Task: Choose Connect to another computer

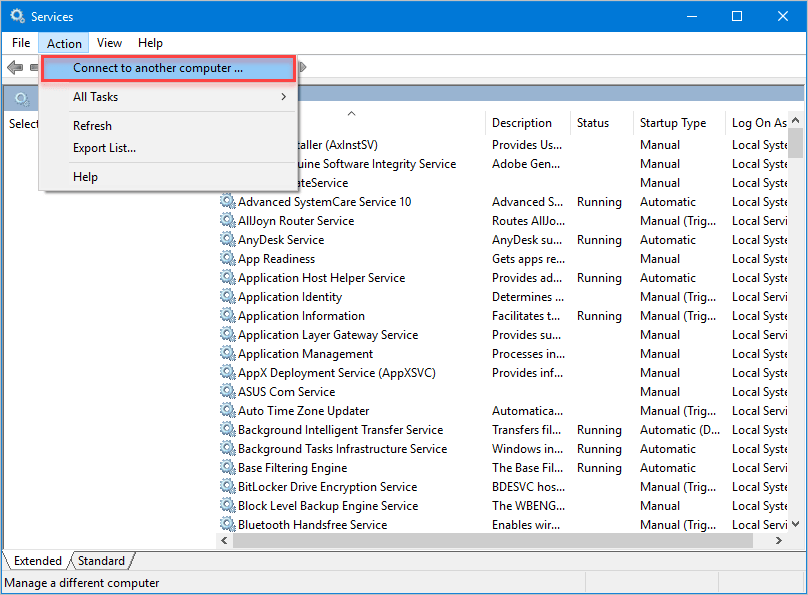Action: click(158, 69)
